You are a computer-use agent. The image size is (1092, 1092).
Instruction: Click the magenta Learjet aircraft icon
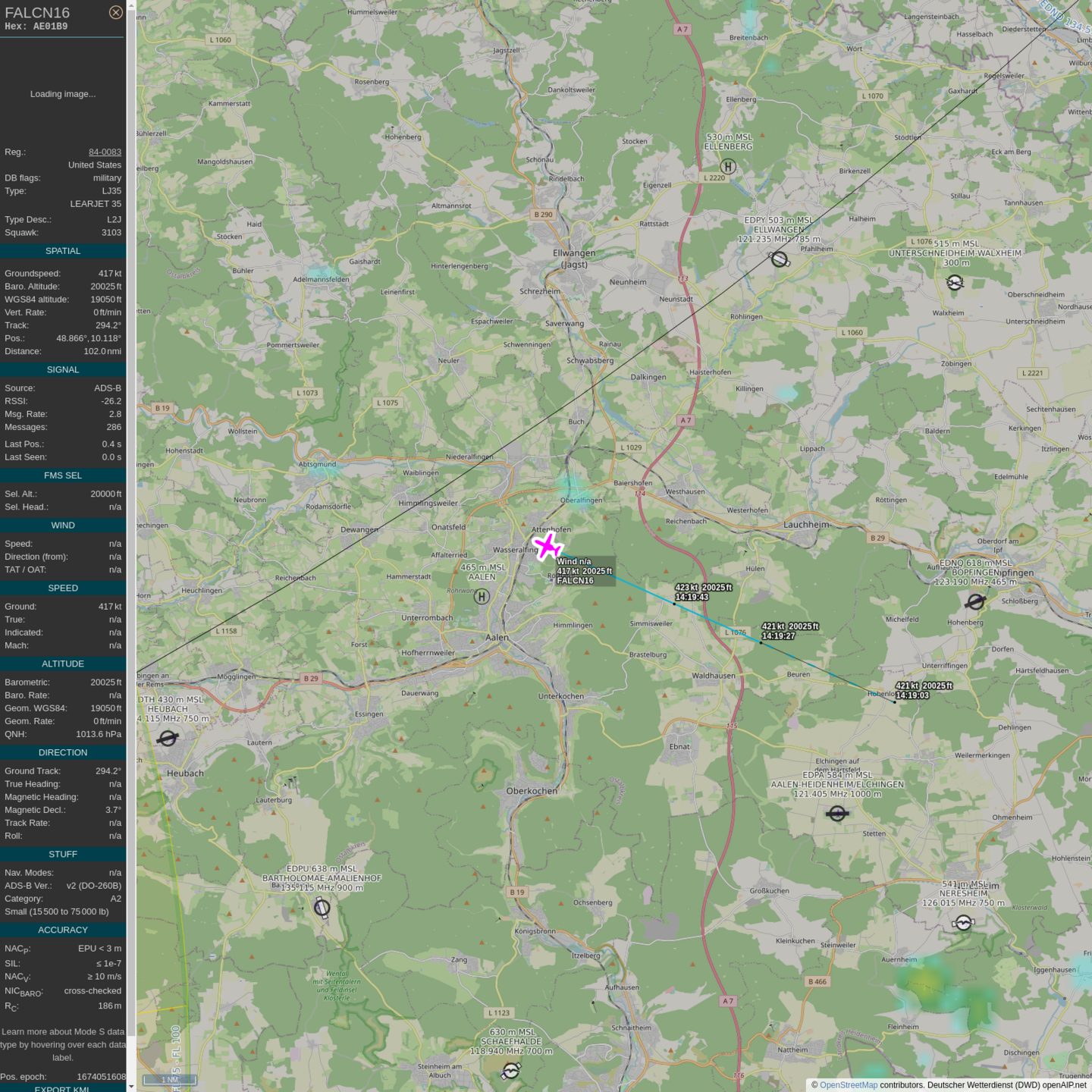(x=547, y=546)
